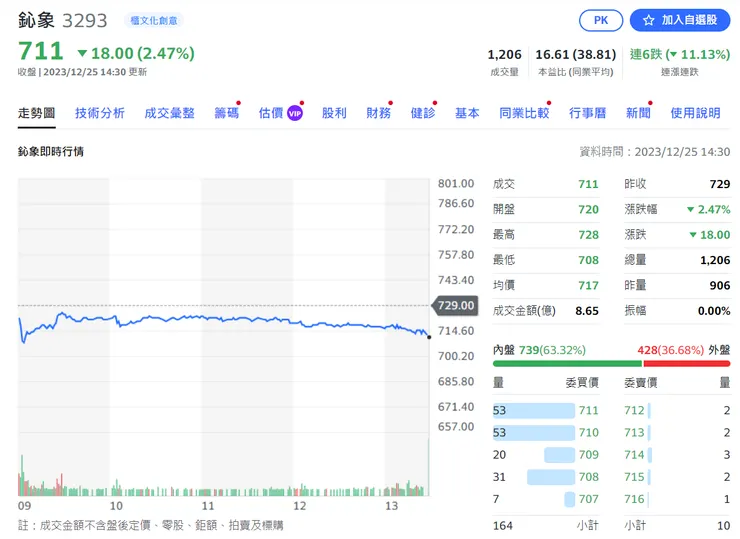This screenshot has width=740, height=539.
Task: Open the 同業比較 tab
Action: click(524, 113)
